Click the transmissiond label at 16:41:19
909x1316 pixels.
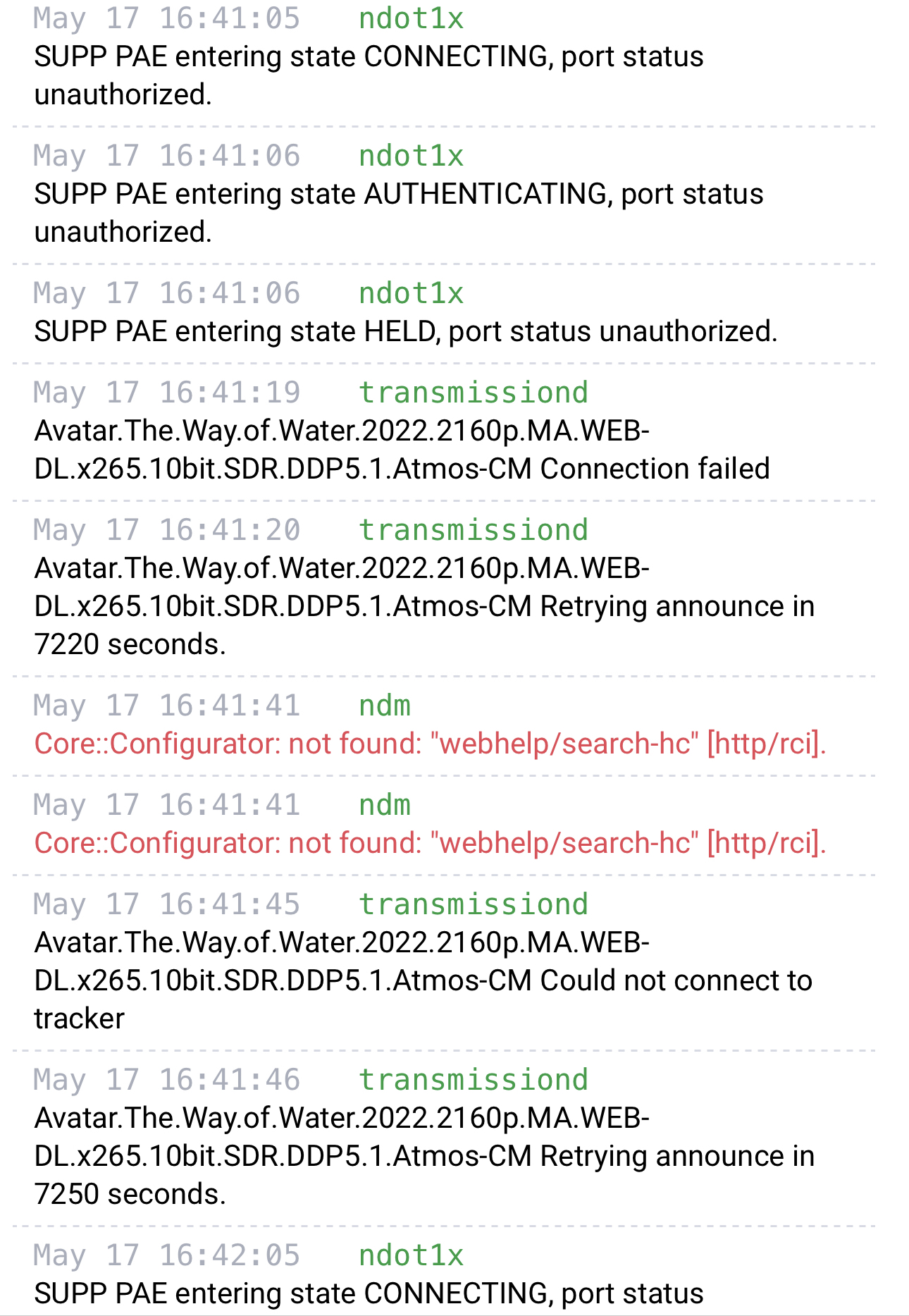pyautogui.click(x=474, y=393)
